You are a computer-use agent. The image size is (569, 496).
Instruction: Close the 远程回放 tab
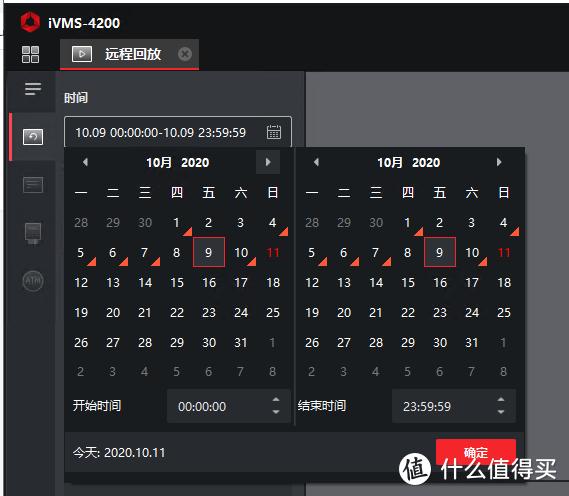185,54
